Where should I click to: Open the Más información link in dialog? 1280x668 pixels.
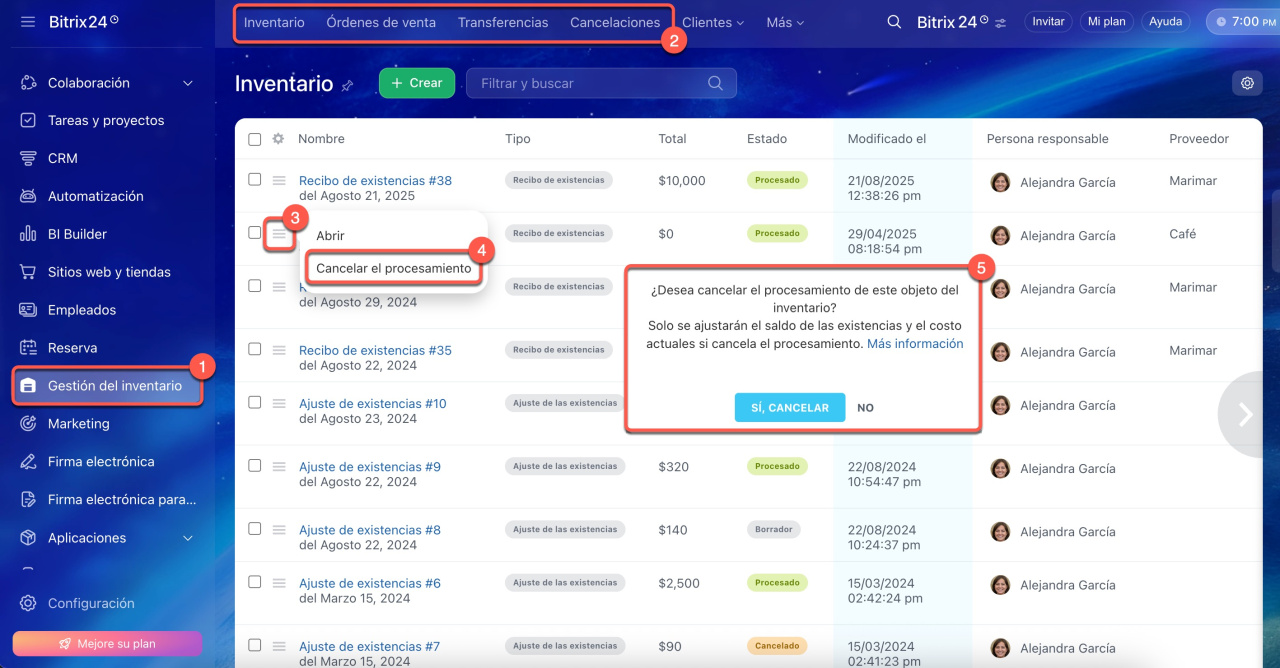pyautogui.click(x=915, y=343)
